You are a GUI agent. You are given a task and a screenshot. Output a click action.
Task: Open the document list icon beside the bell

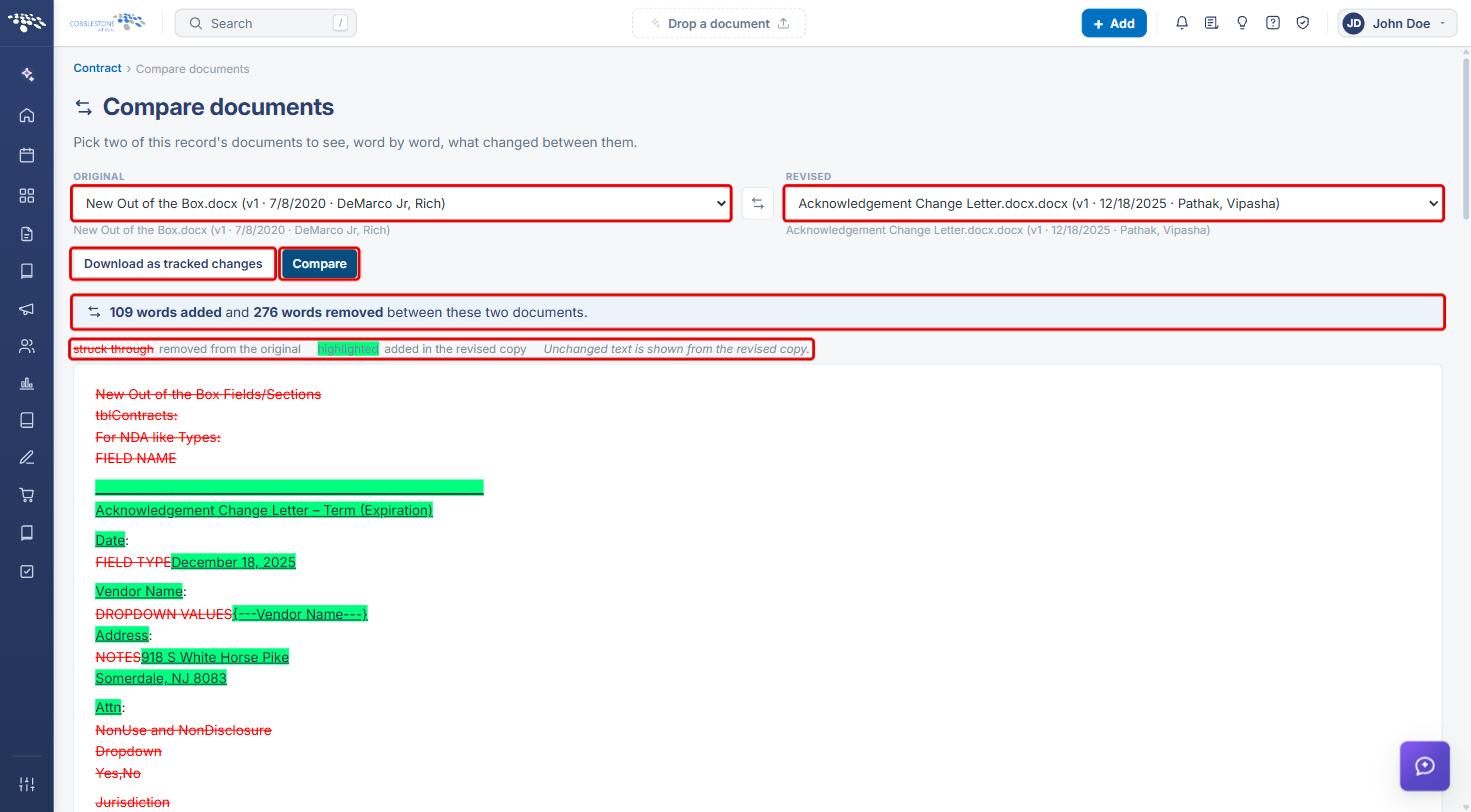pyautogui.click(x=1212, y=23)
